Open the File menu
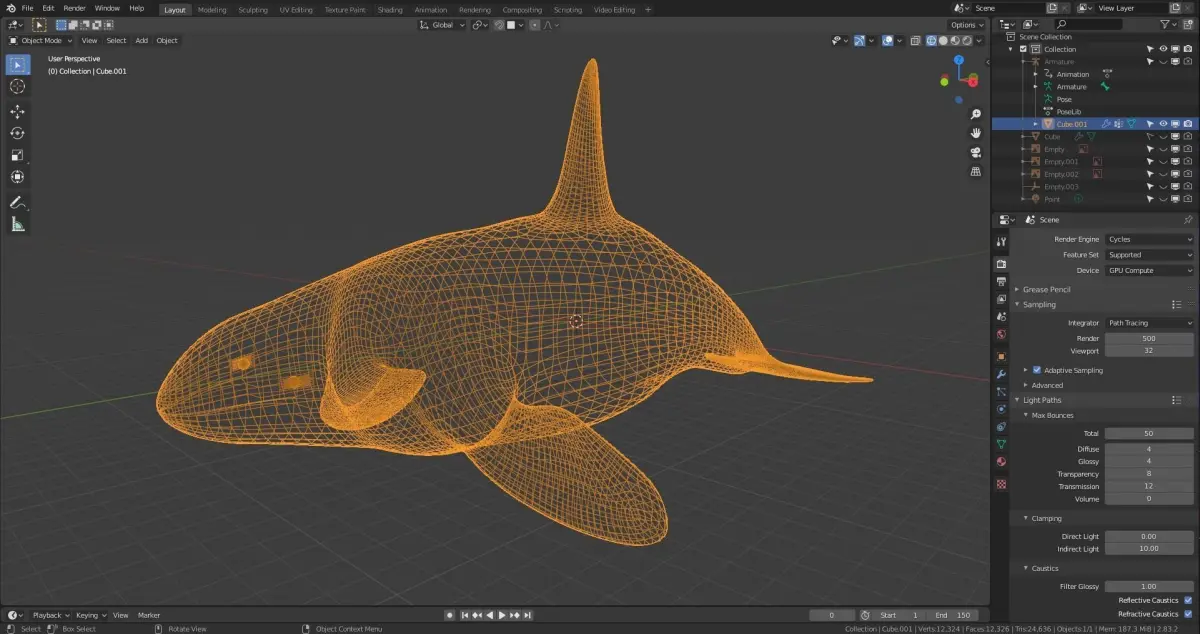 click(27, 8)
